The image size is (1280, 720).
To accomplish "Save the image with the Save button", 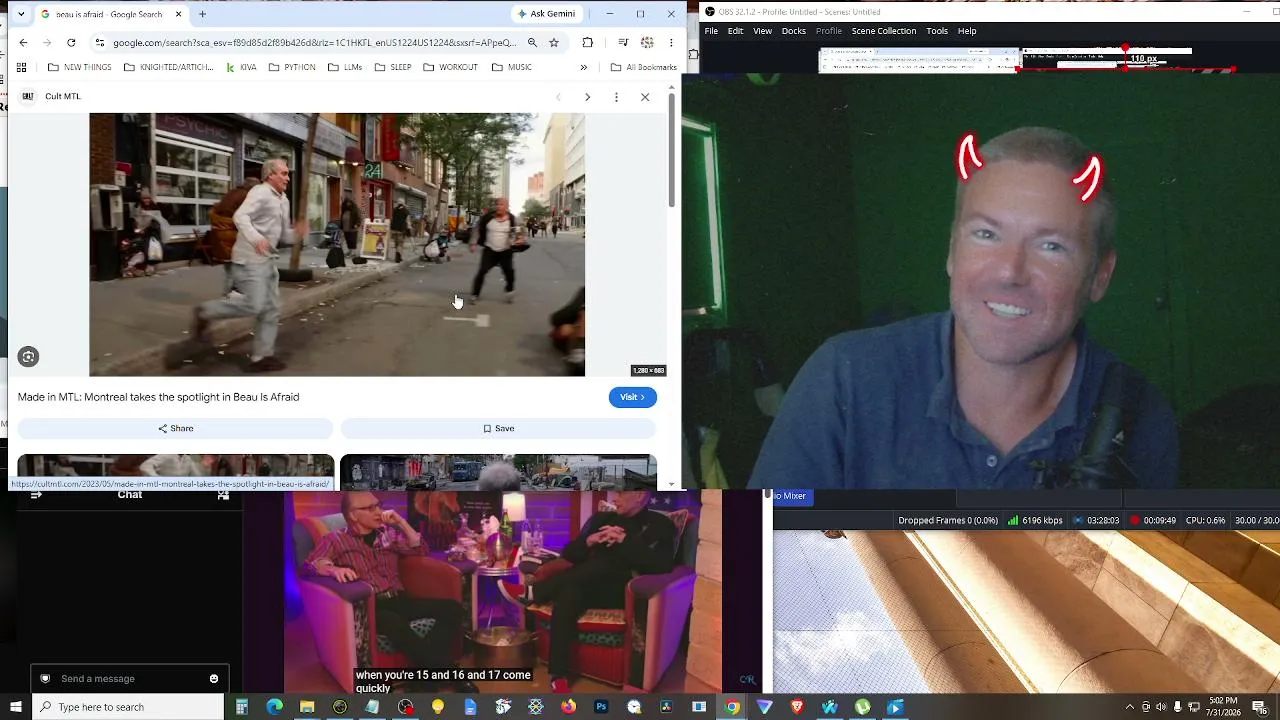I will pos(498,428).
